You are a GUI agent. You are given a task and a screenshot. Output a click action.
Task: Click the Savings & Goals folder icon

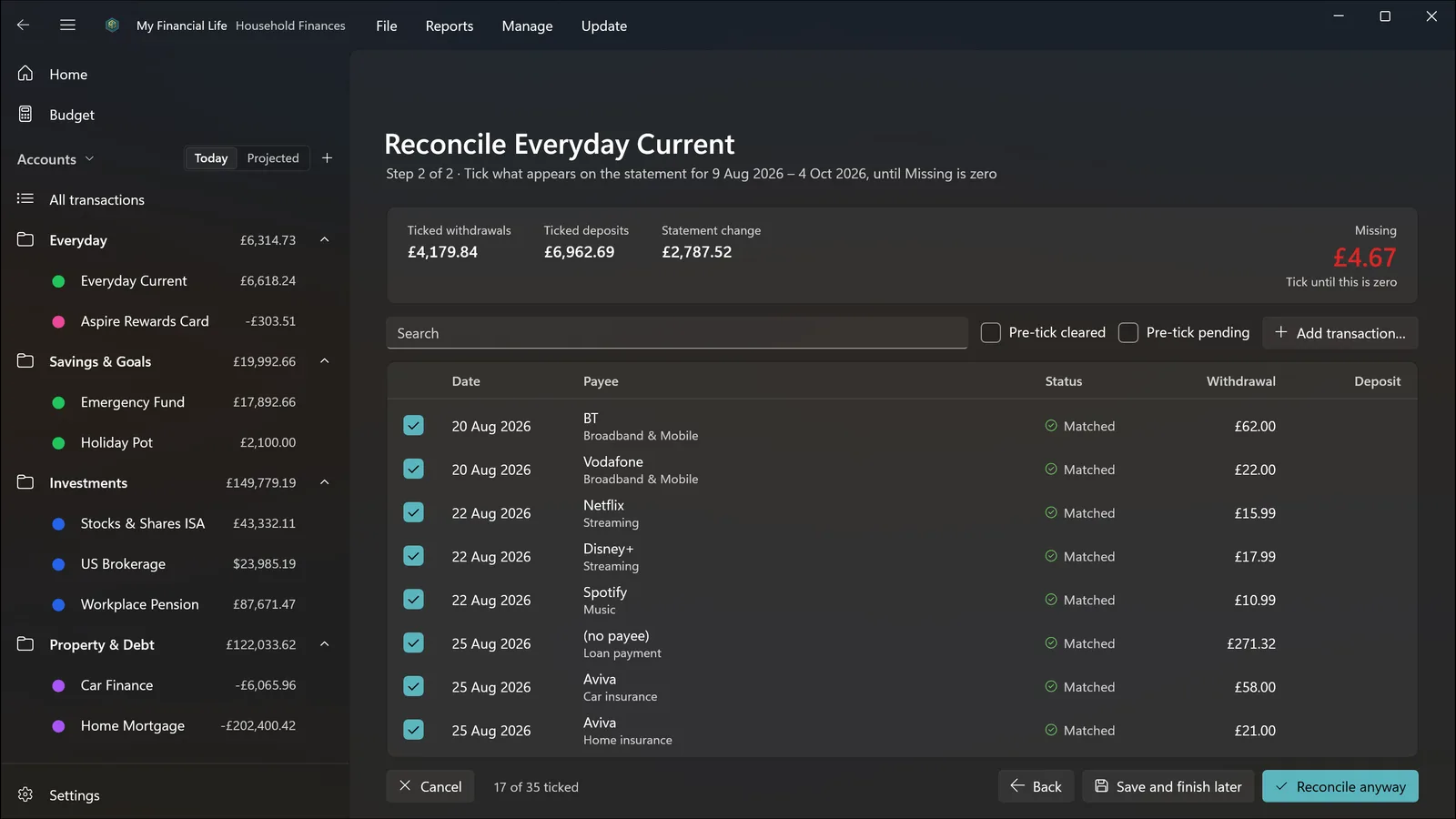(25, 361)
